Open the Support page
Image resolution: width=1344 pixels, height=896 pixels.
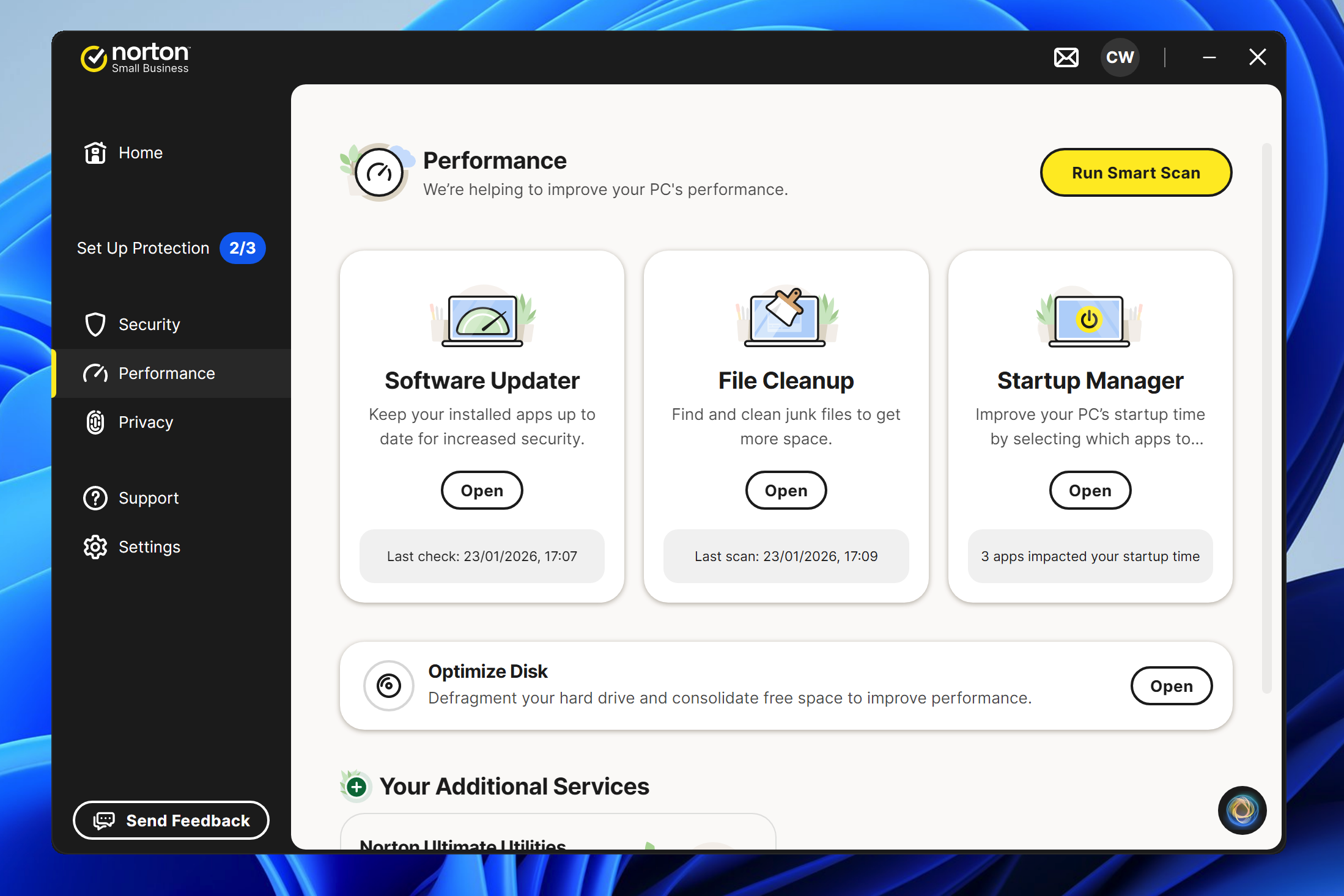click(x=148, y=498)
